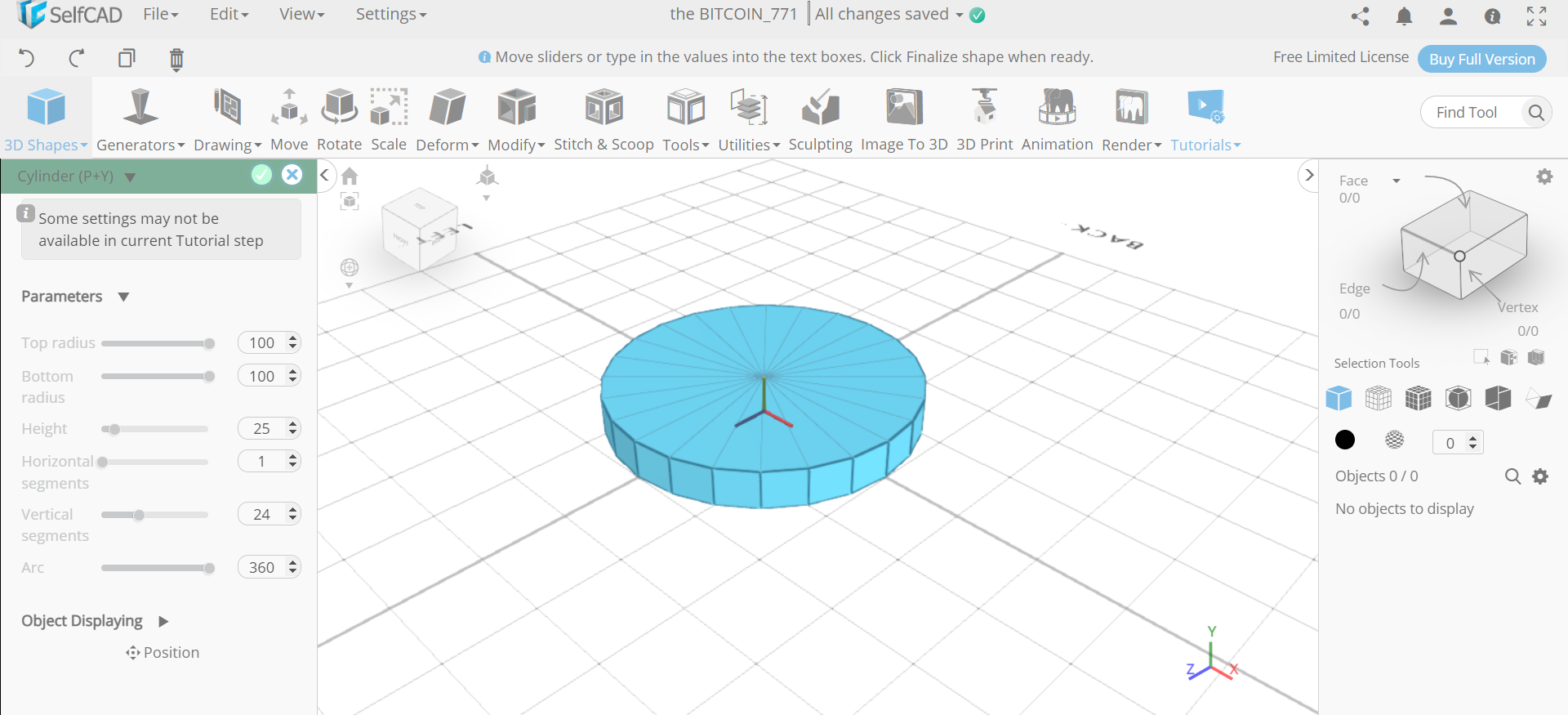Search objects with magnifier icon

[1512, 476]
